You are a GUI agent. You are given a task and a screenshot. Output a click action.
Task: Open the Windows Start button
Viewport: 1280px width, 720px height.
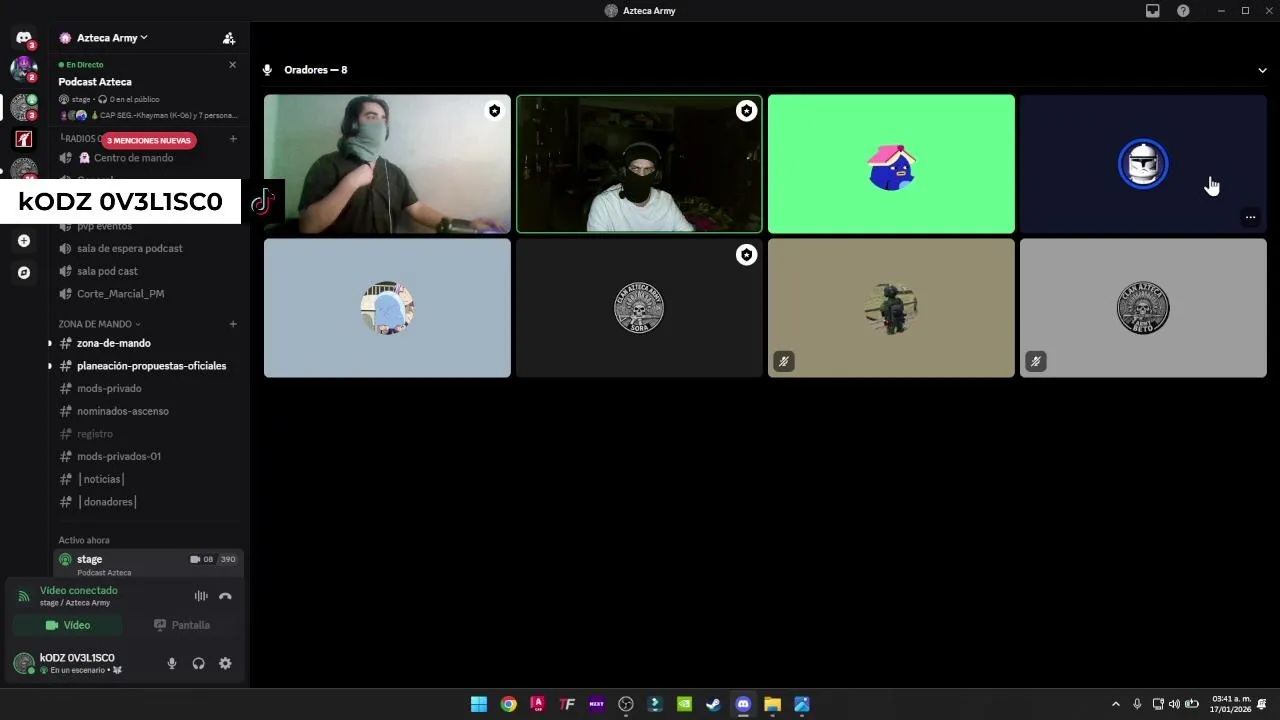(x=479, y=704)
